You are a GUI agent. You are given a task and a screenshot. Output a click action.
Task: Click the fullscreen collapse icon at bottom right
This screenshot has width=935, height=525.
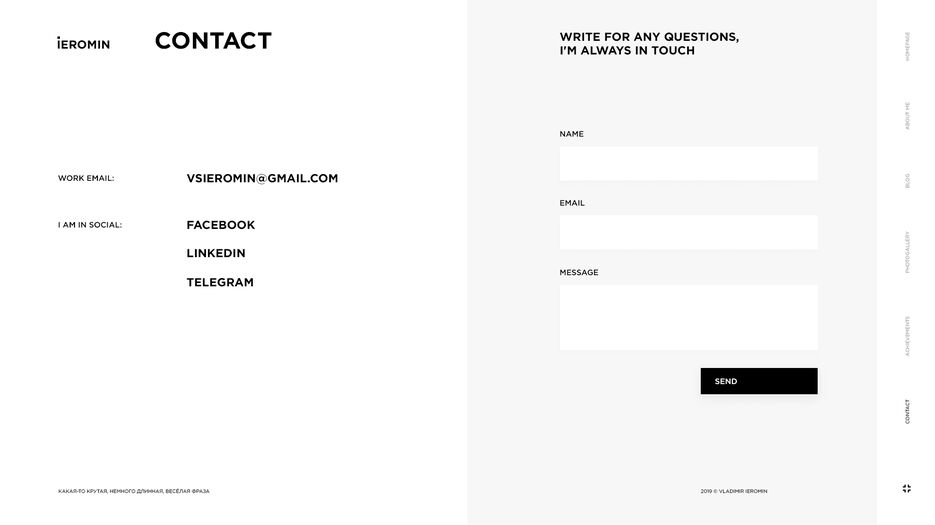point(906,489)
